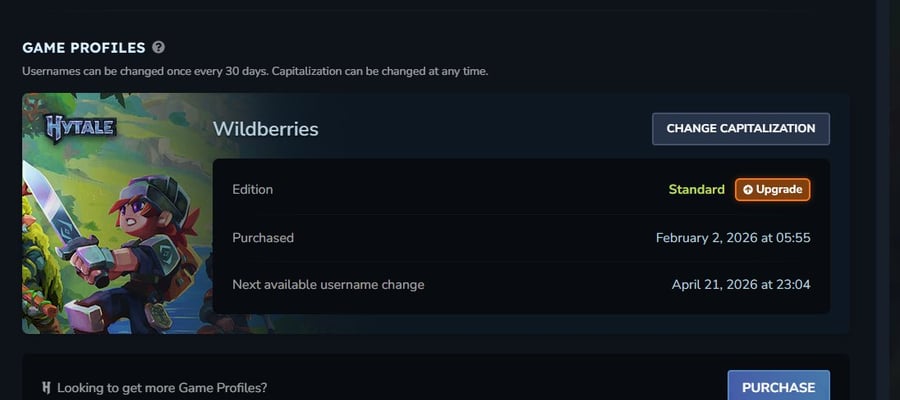Open the Change Capitalization button
Viewport: 900px width, 400px height.
pyautogui.click(x=740, y=129)
